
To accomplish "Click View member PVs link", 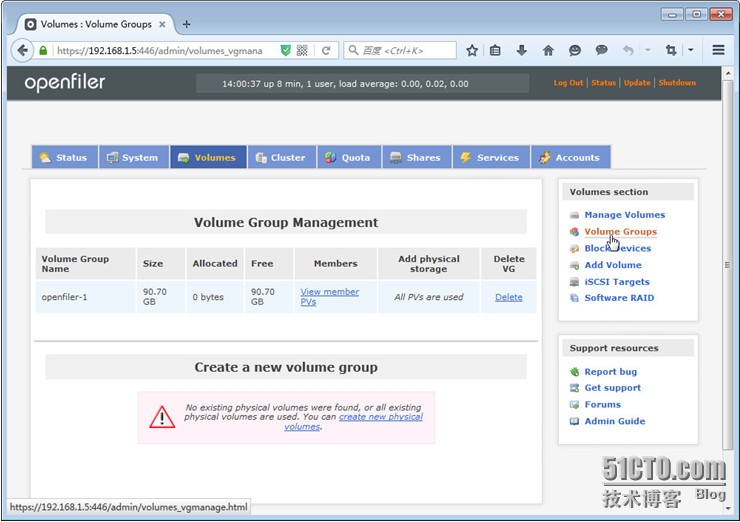I will coord(329,297).
